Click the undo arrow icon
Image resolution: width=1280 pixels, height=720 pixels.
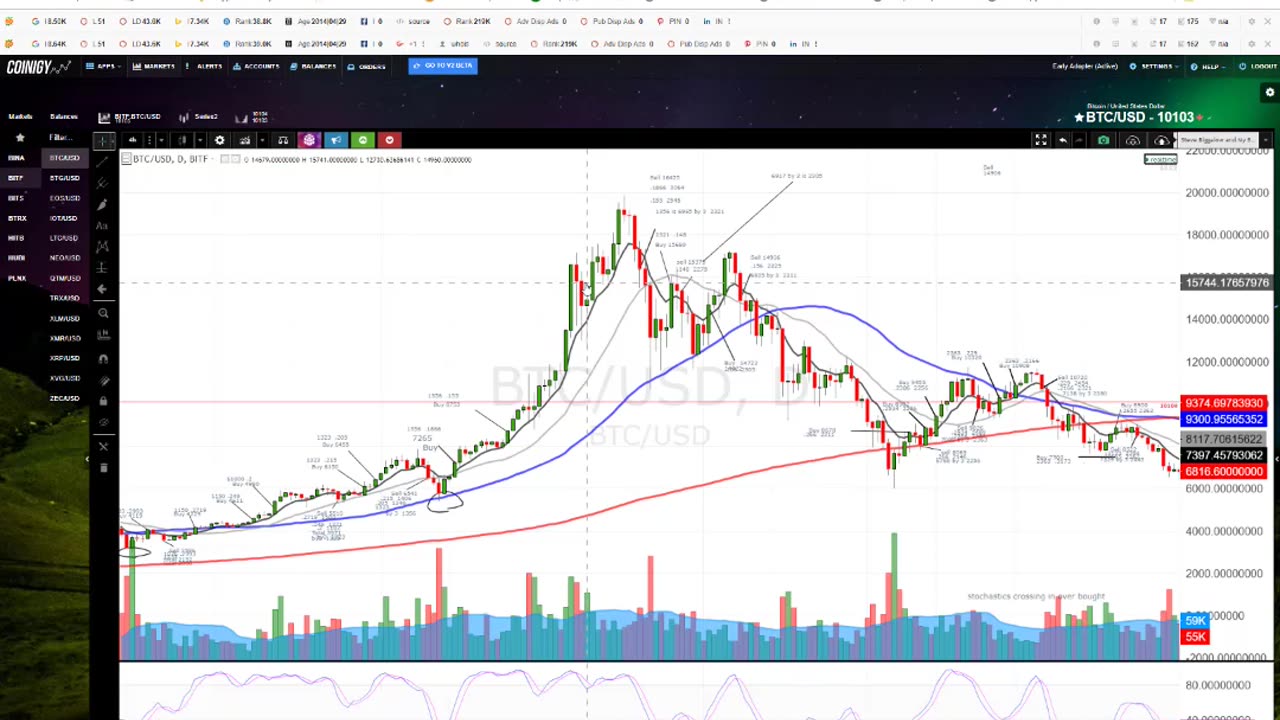1063,140
